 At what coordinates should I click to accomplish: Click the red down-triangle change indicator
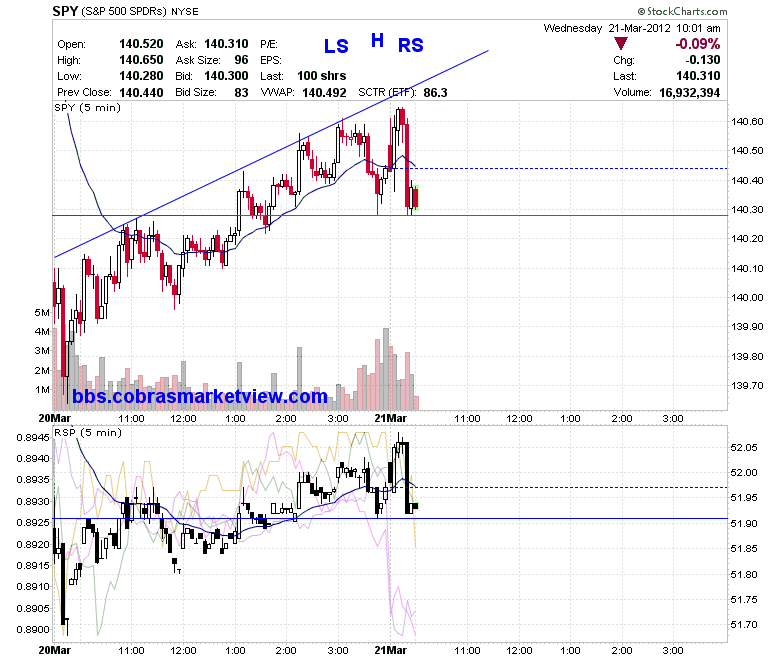point(620,44)
